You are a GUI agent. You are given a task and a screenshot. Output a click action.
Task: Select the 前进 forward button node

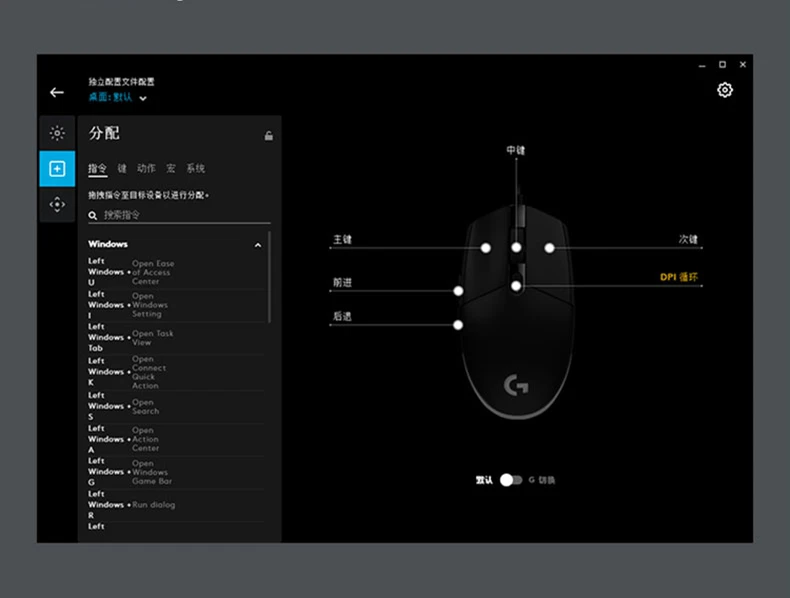(458, 291)
